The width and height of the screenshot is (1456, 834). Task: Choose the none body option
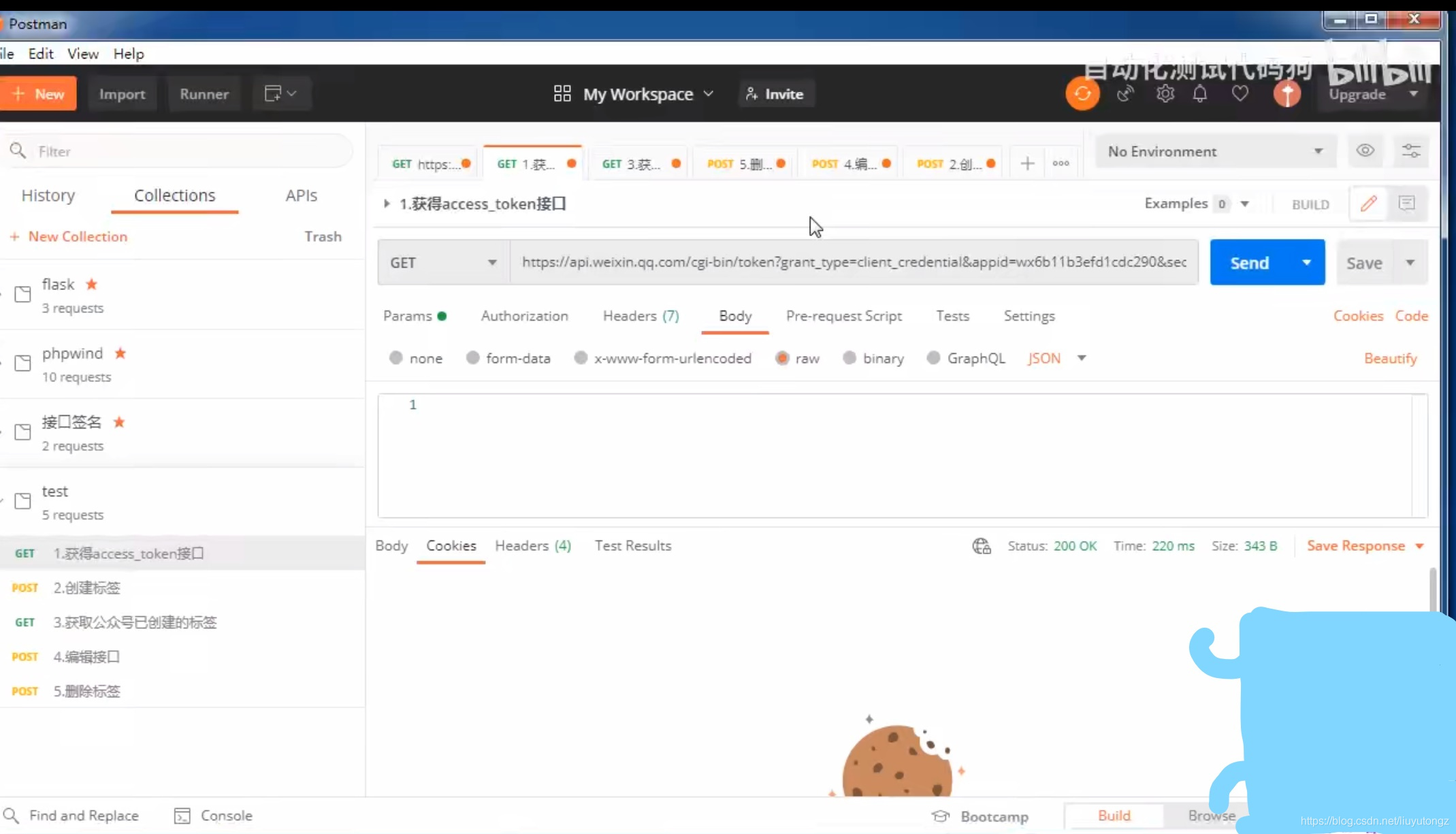[396, 358]
